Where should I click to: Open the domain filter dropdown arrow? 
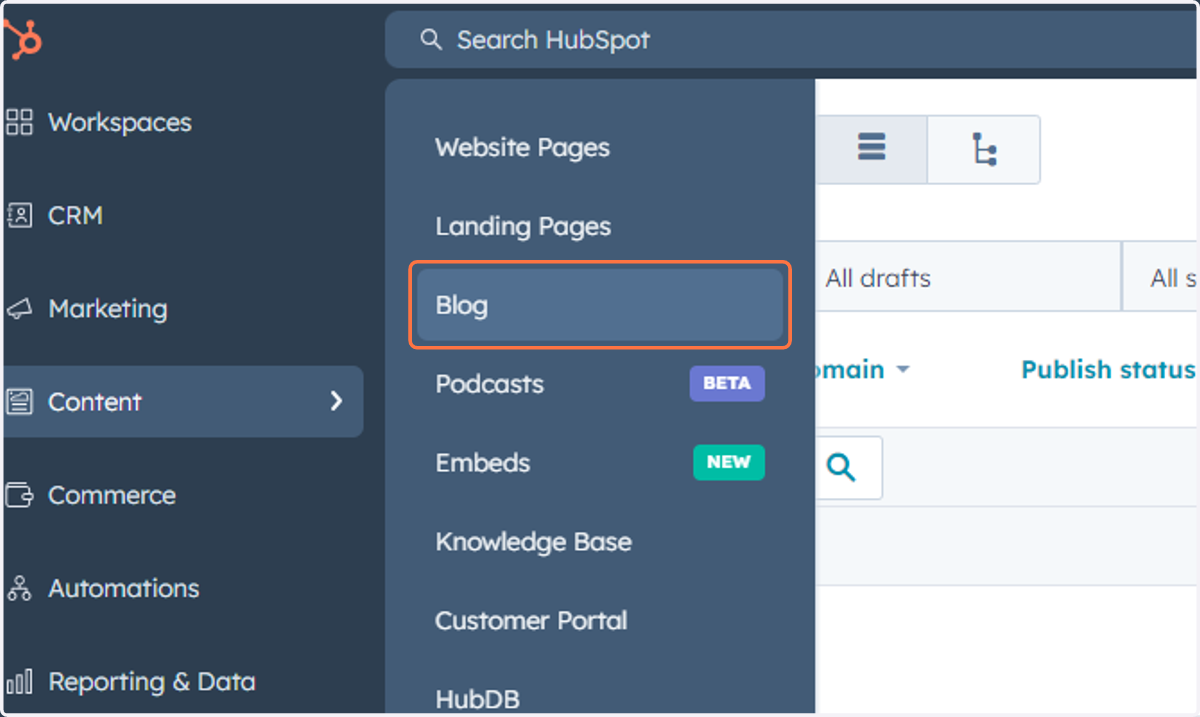tap(903, 370)
